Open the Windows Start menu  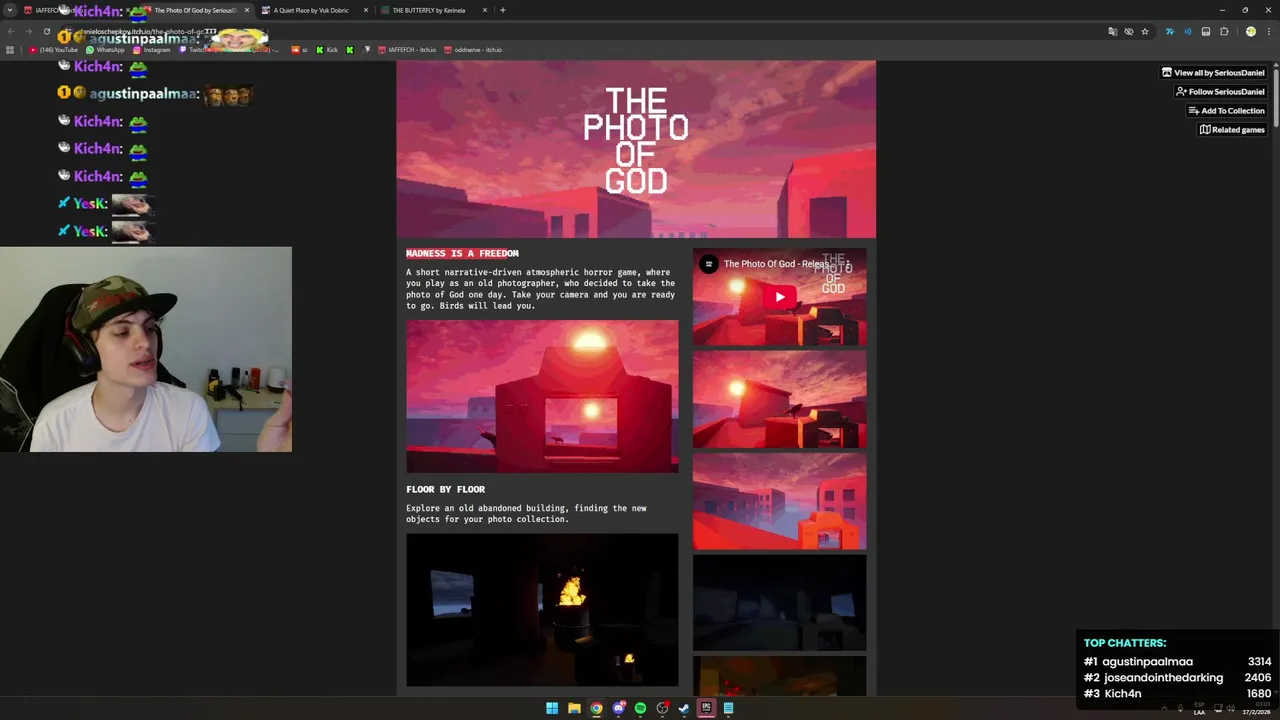point(552,708)
